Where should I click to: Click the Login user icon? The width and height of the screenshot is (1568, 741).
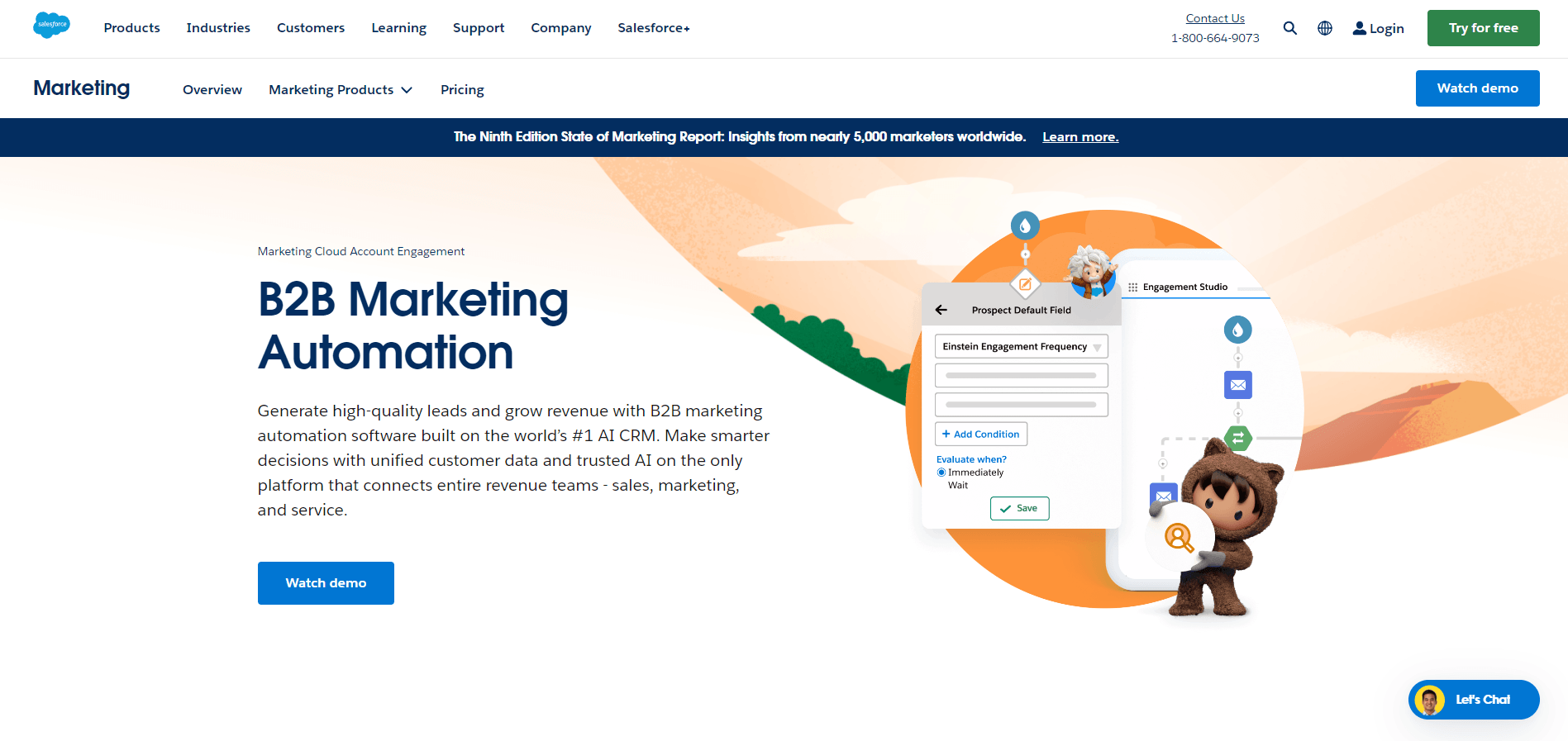[1359, 28]
